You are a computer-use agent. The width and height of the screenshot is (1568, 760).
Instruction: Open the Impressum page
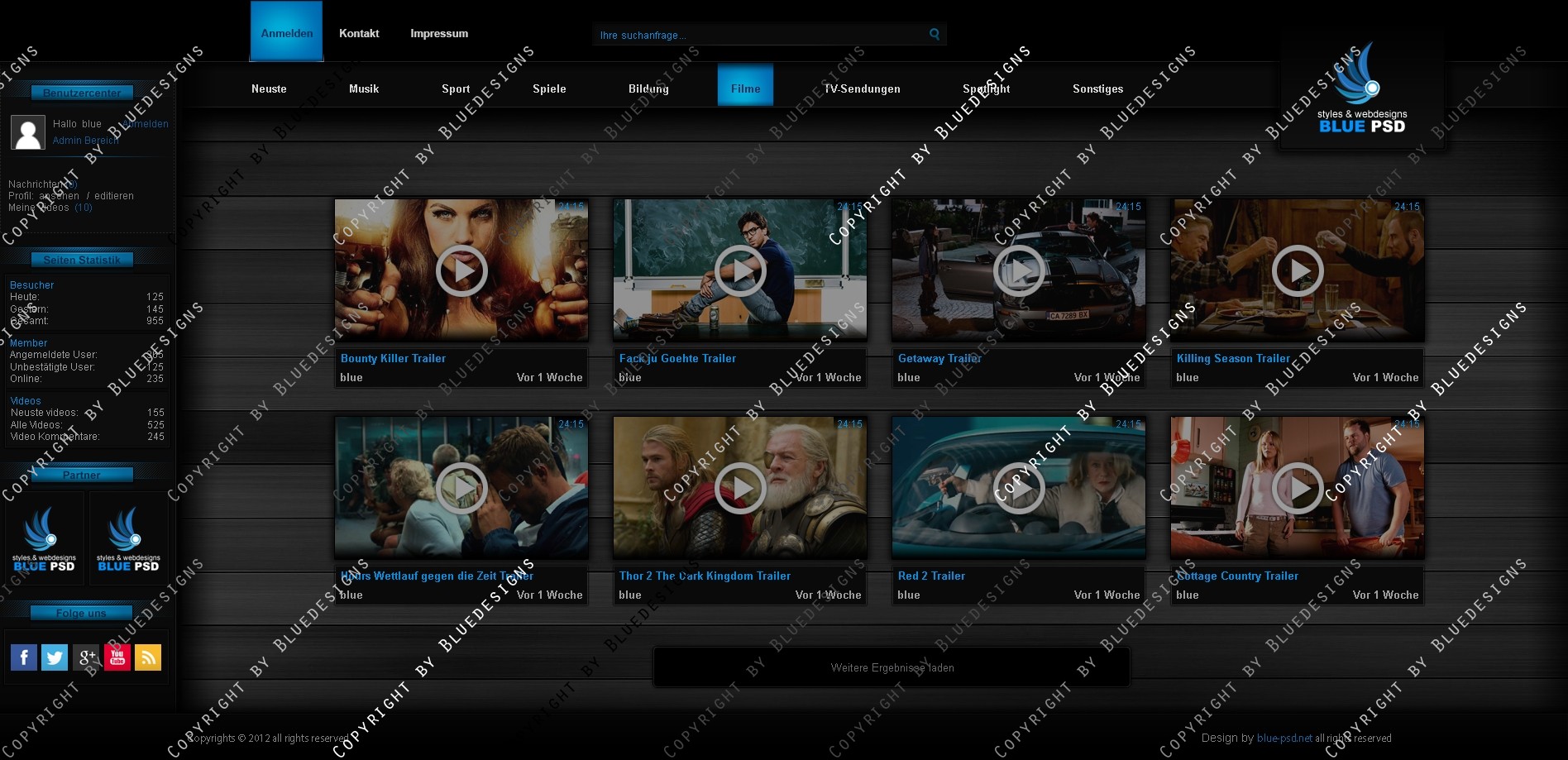coord(439,34)
